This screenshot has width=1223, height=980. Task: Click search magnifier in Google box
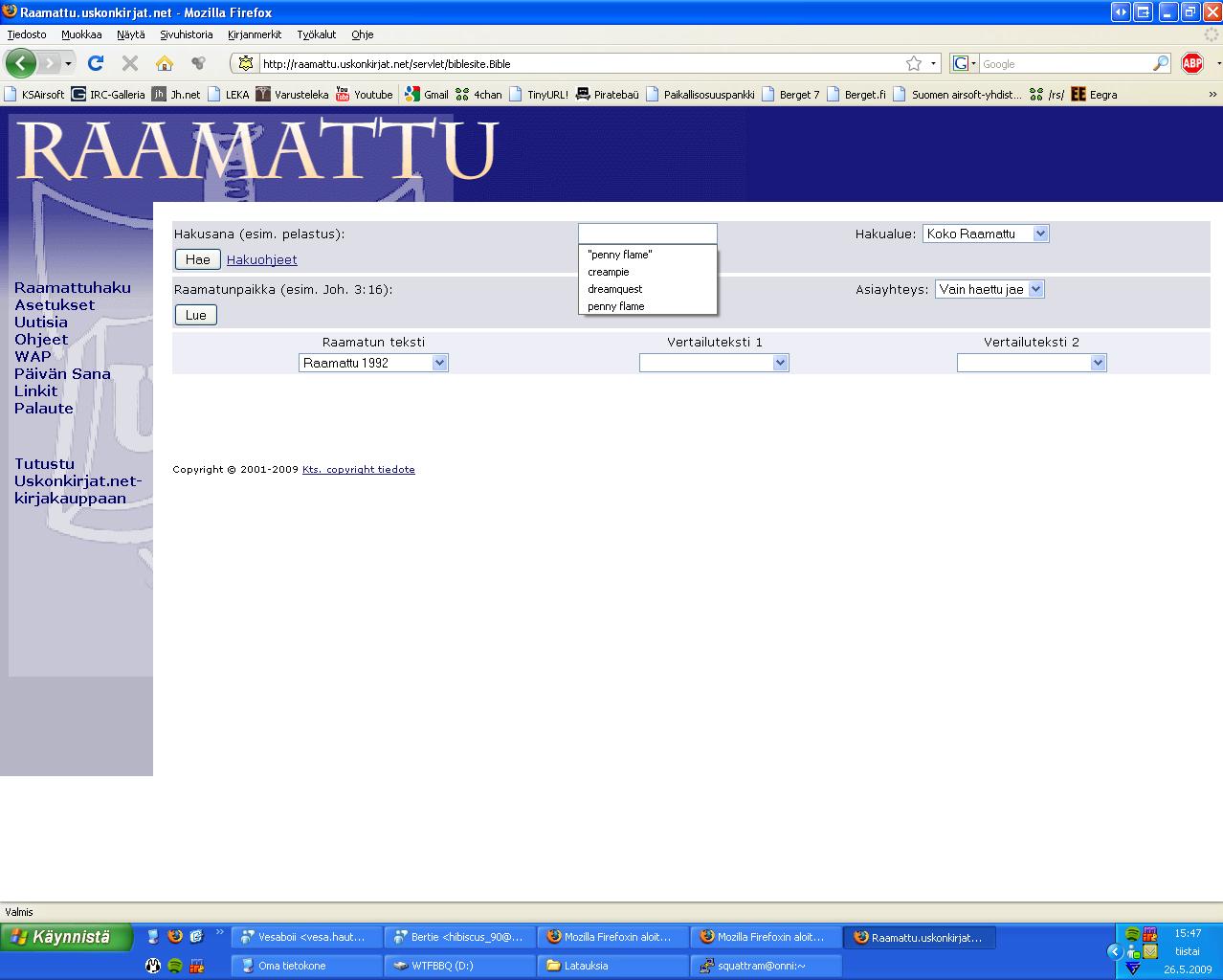point(1160,64)
